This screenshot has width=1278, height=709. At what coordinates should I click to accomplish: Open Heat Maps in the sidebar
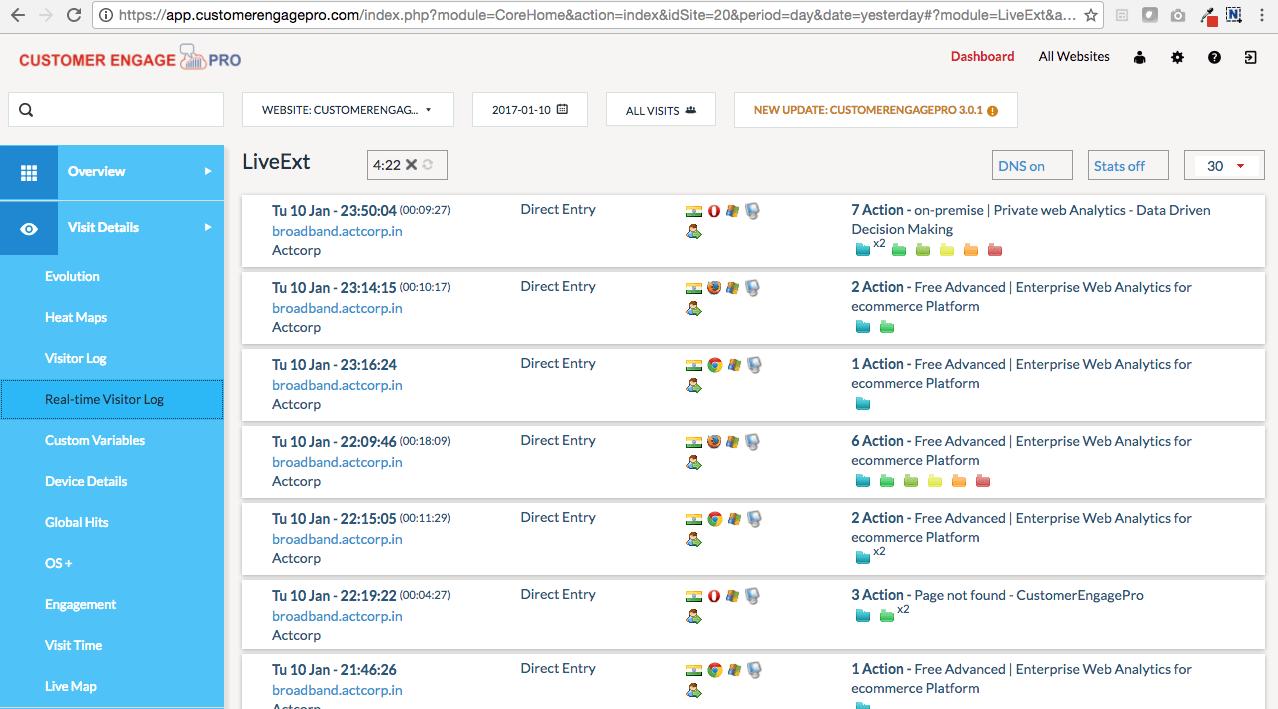pos(76,317)
